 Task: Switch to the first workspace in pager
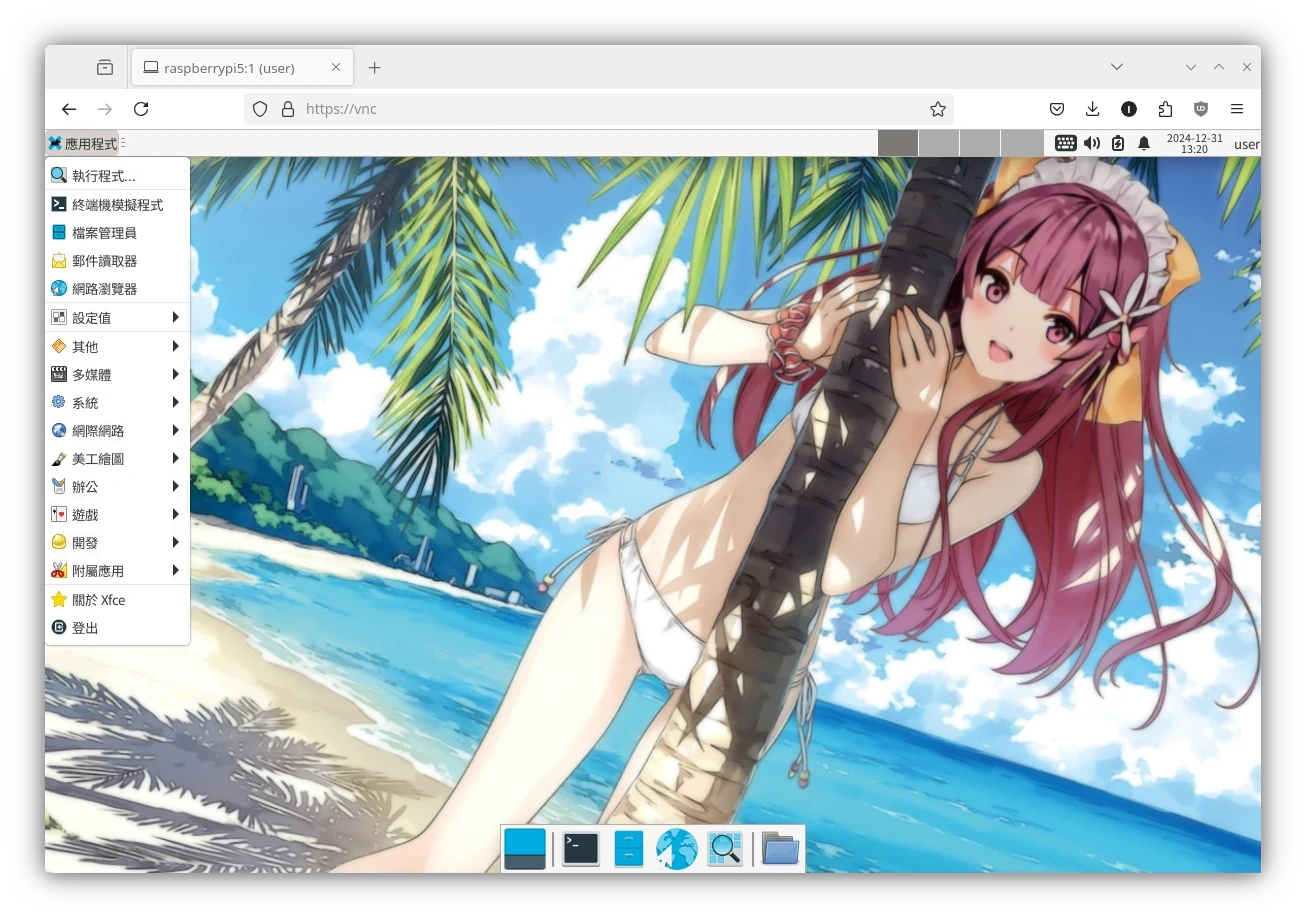tap(898, 144)
